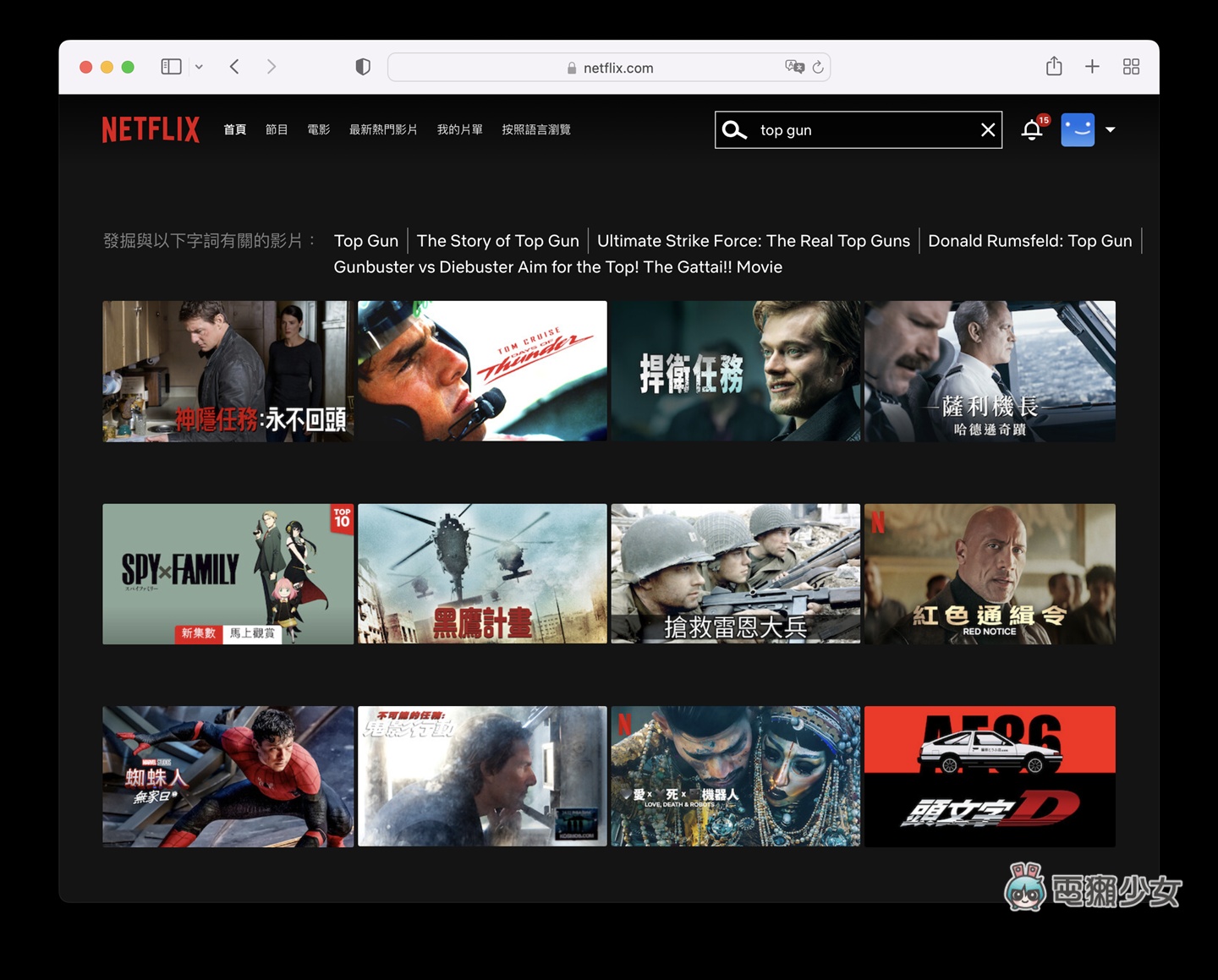Open the sidebar options chevron
The height and width of the screenshot is (980, 1218).
(199, 67)
